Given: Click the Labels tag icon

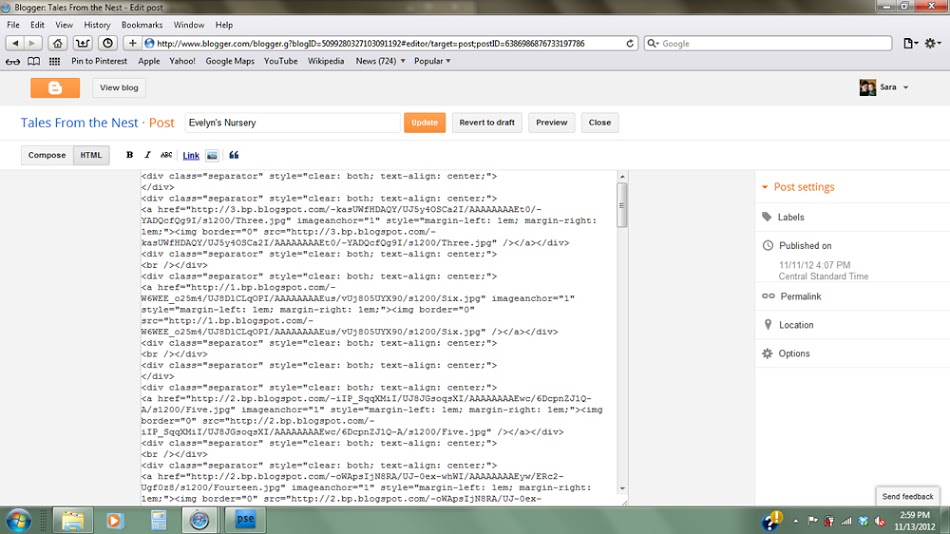Looking at the screenshot, I should 767,217.
